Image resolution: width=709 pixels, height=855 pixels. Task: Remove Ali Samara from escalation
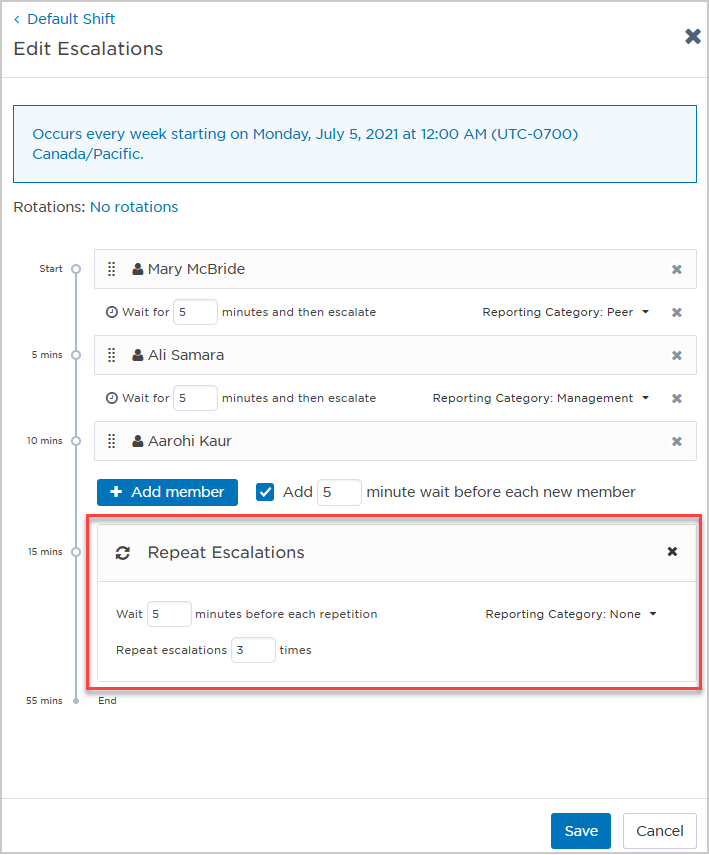[677, 356]
